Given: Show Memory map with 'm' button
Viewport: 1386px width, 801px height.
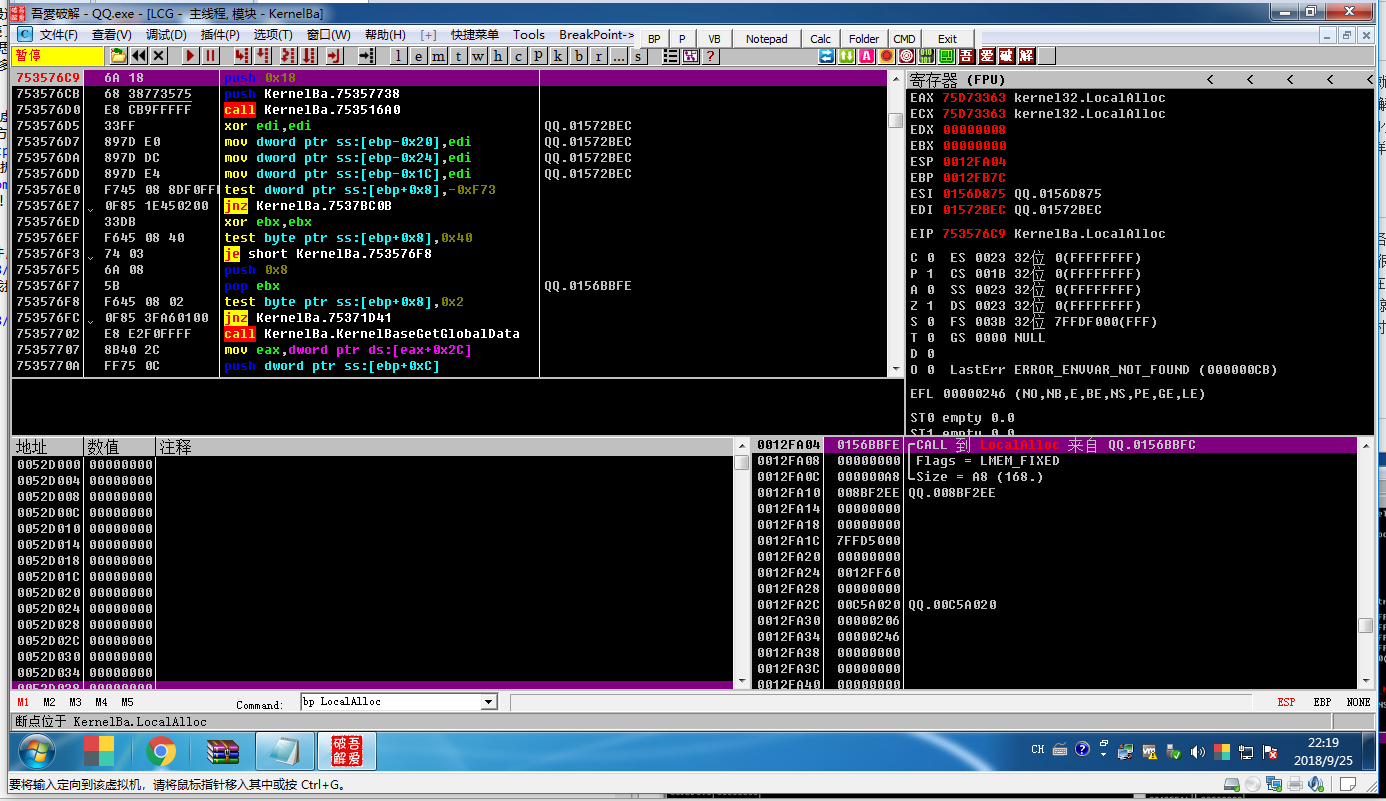Looking at the screenshot, I should click(438, 56).
